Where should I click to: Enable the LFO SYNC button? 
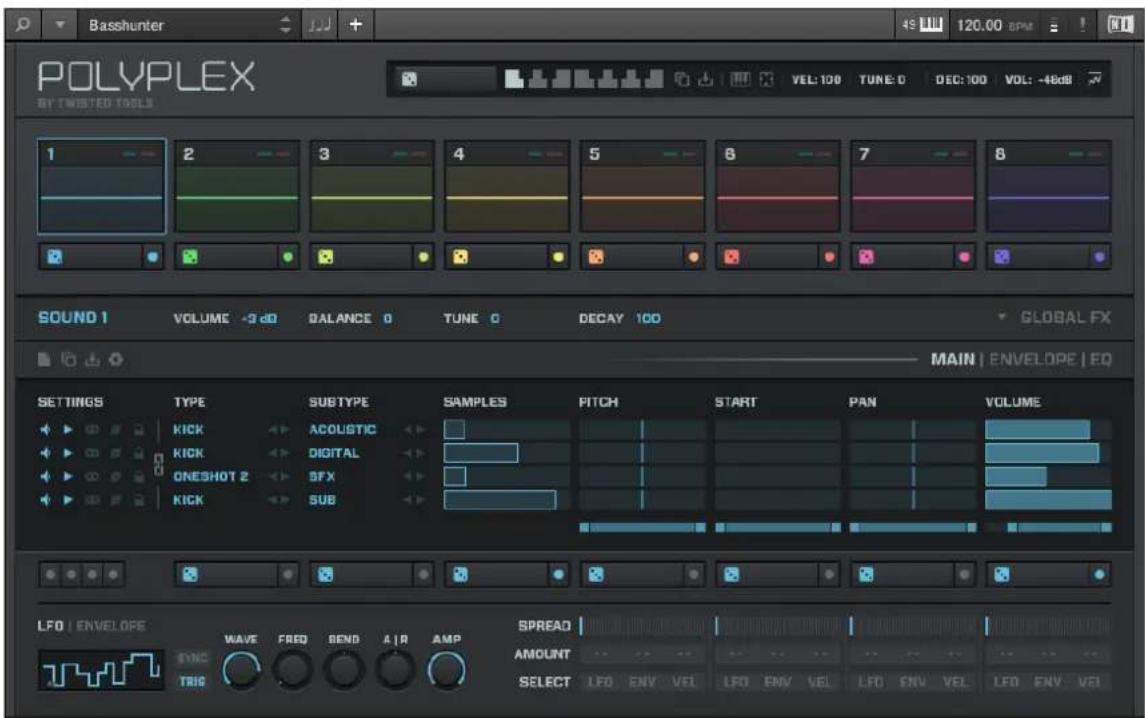click(x=192, y=658)
